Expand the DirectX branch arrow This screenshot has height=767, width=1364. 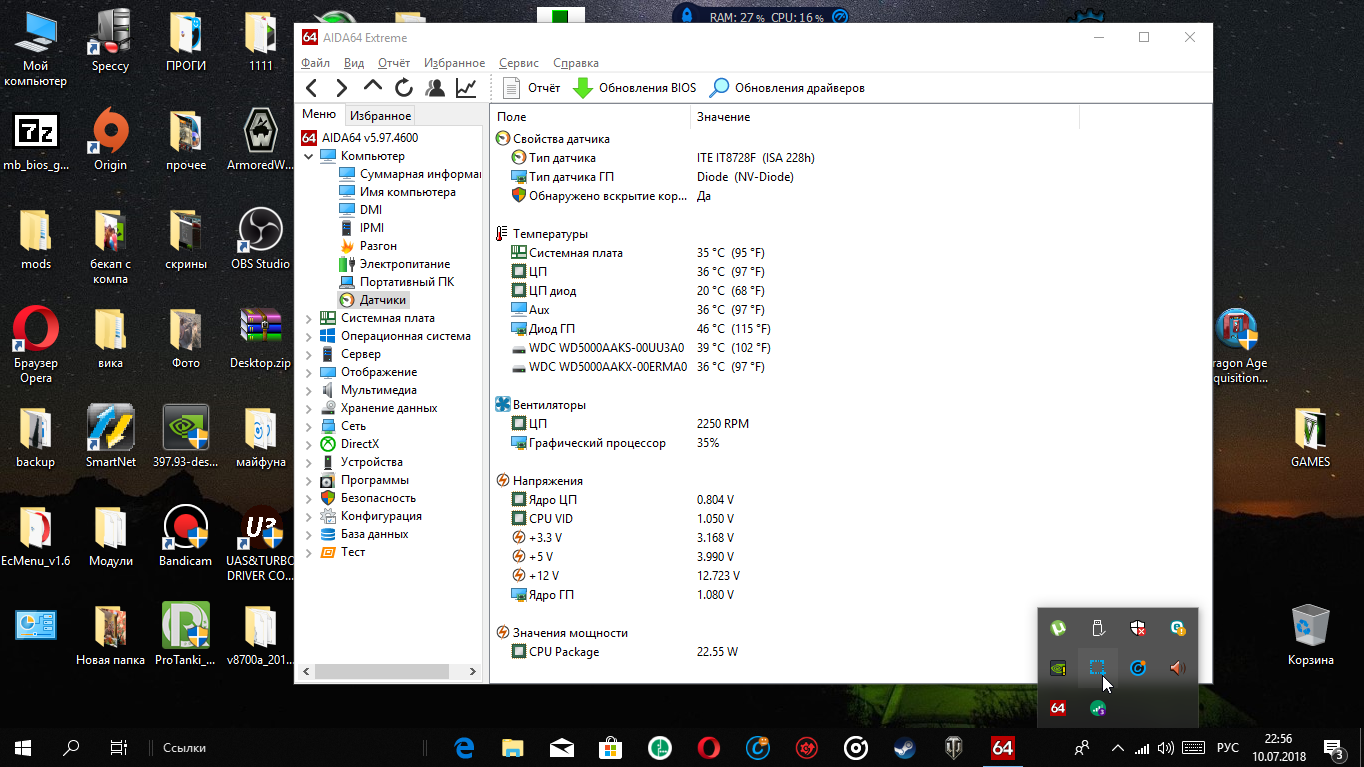coord(309,444)
